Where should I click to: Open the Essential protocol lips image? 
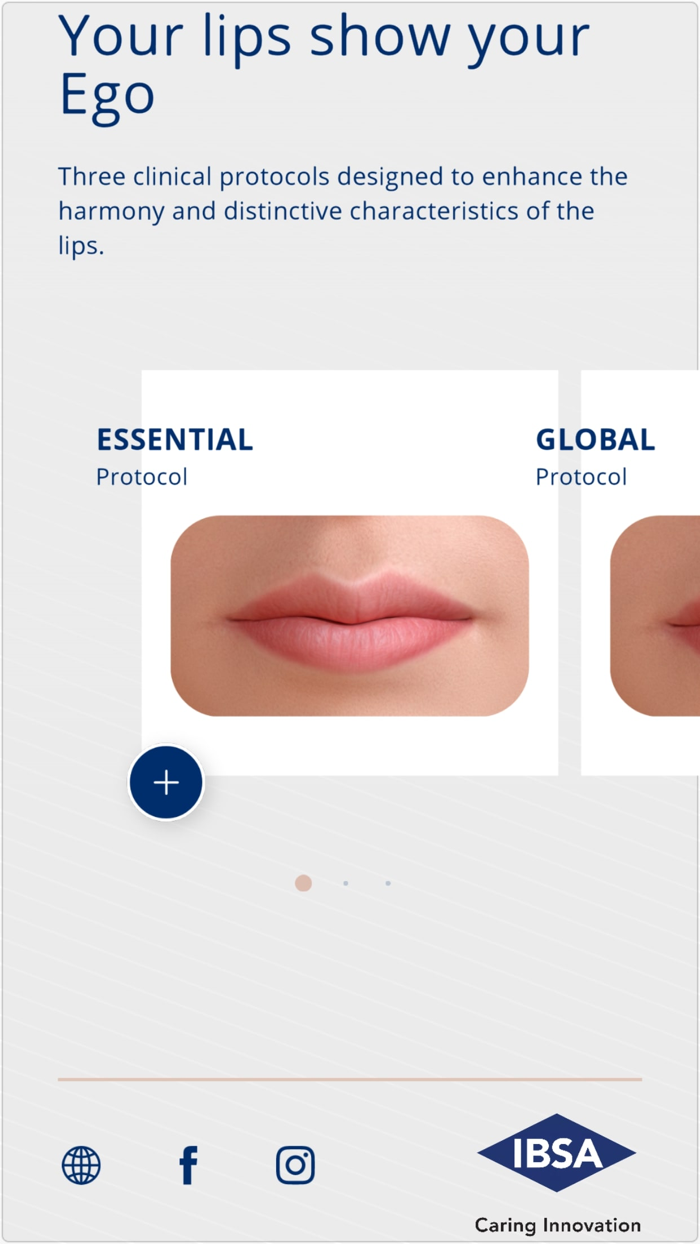350,616
